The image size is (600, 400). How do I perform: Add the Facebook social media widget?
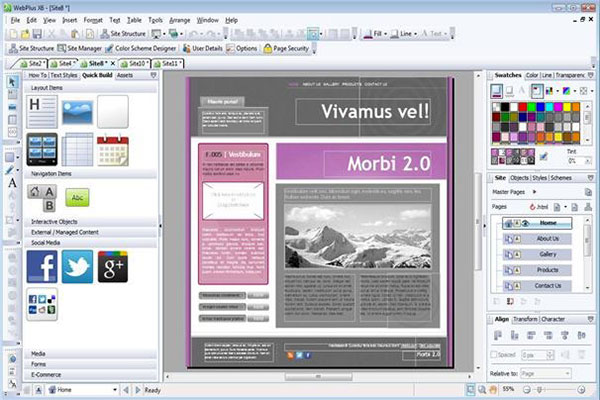pyautogui.click(x=41, y=266)
